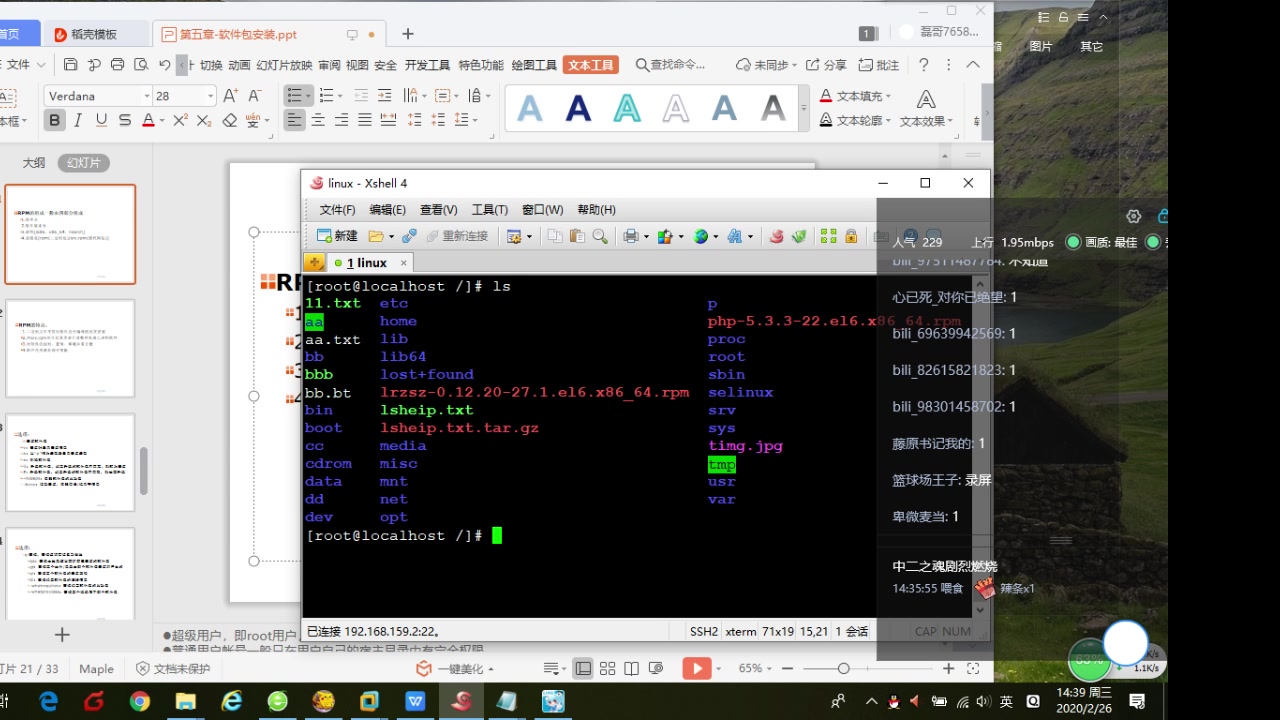Toggle underline formatting in WPS
Viewport: 1280px width, 720px height.
click(x=101, y=120)
